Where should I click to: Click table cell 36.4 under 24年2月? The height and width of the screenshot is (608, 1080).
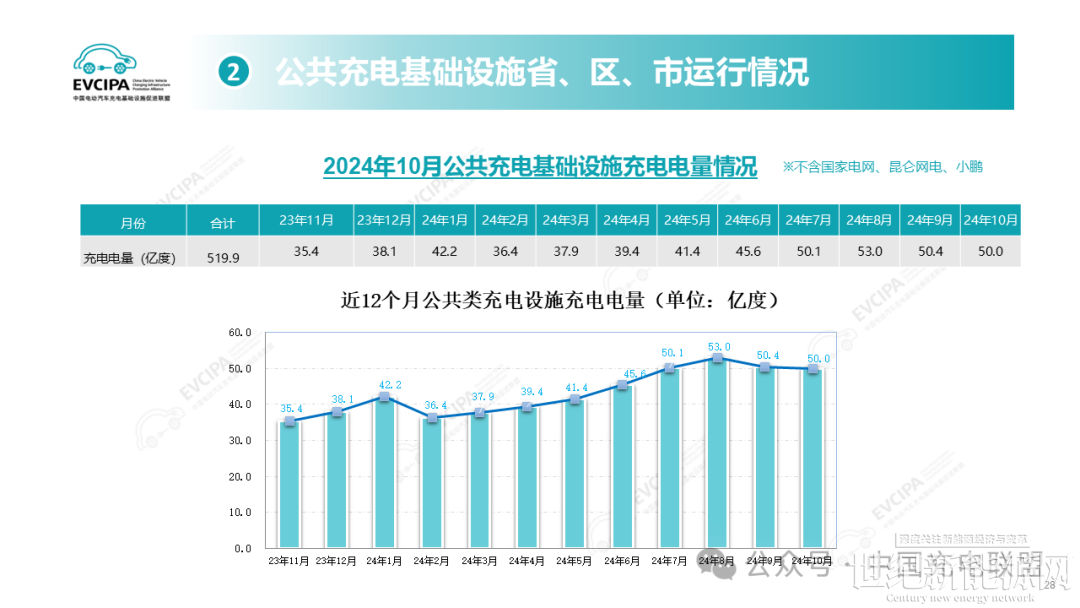[x=506, y=252]
